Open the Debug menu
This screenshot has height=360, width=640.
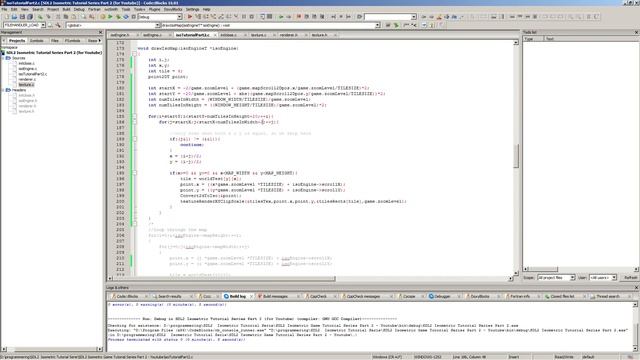tap(79, 9)
